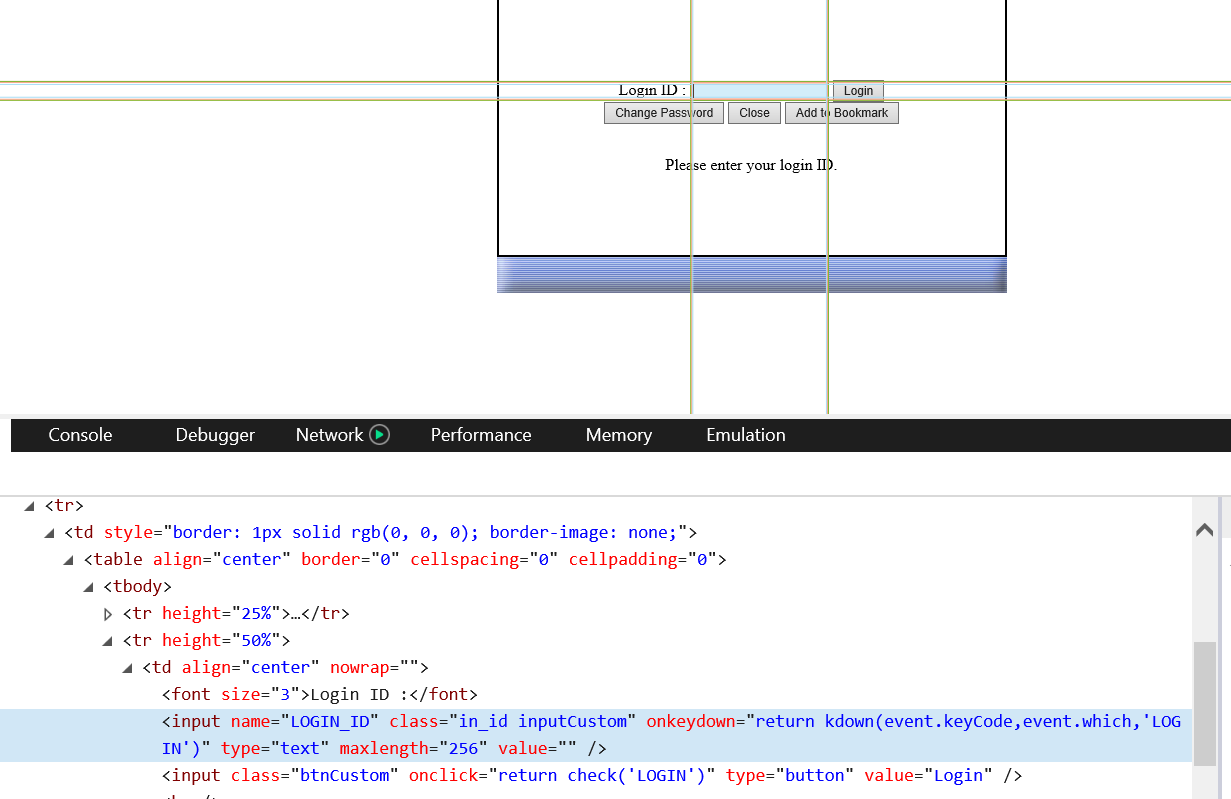Select the input name LOGIN_ID line

596,735
